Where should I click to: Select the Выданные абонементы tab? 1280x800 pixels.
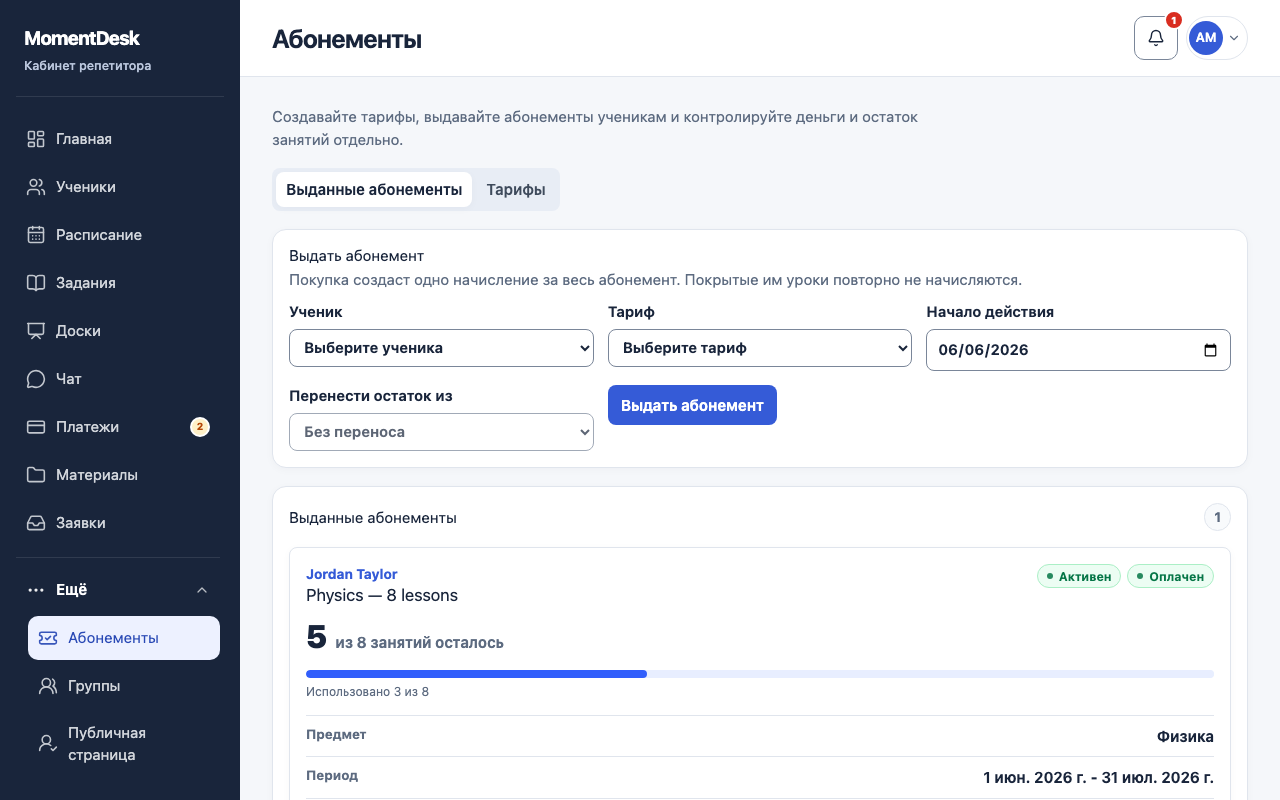(374, 190)
